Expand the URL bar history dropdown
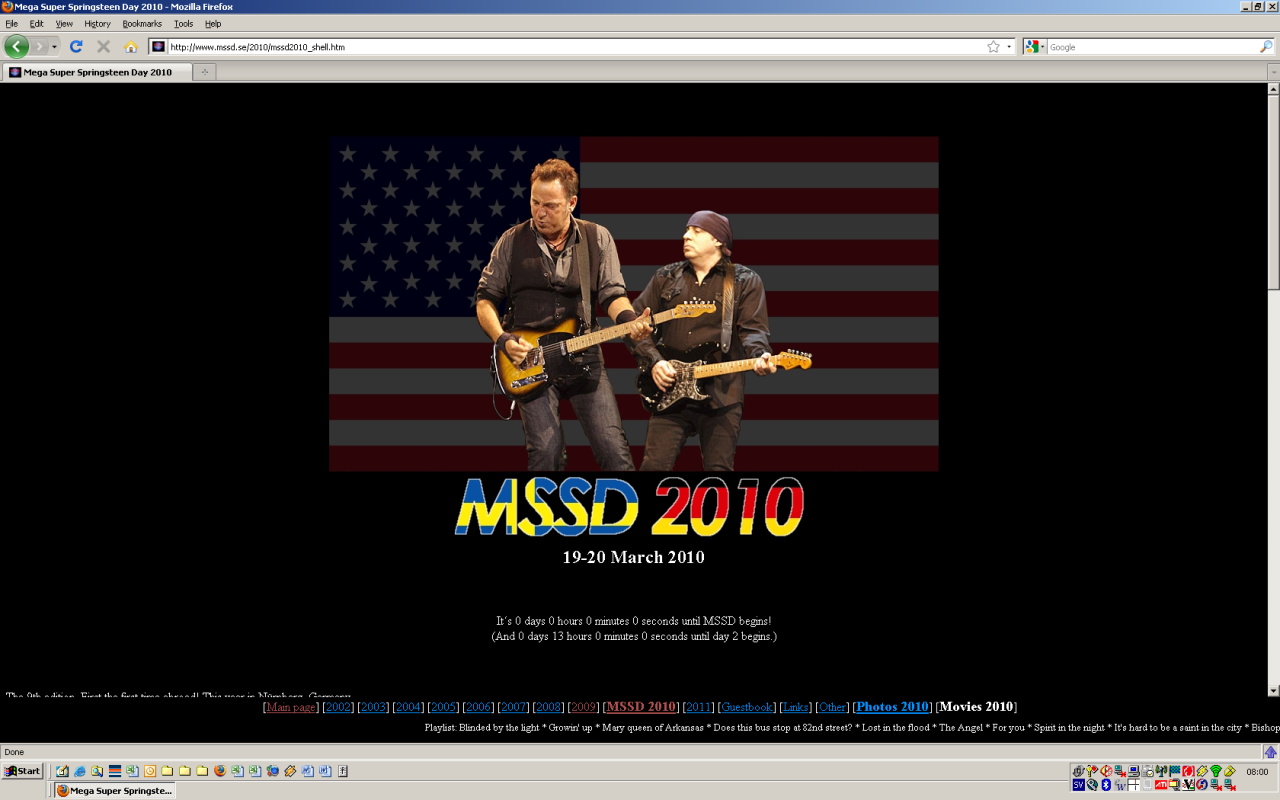The height and width of the screenshot is (800, 1280). pos(1009,47)
